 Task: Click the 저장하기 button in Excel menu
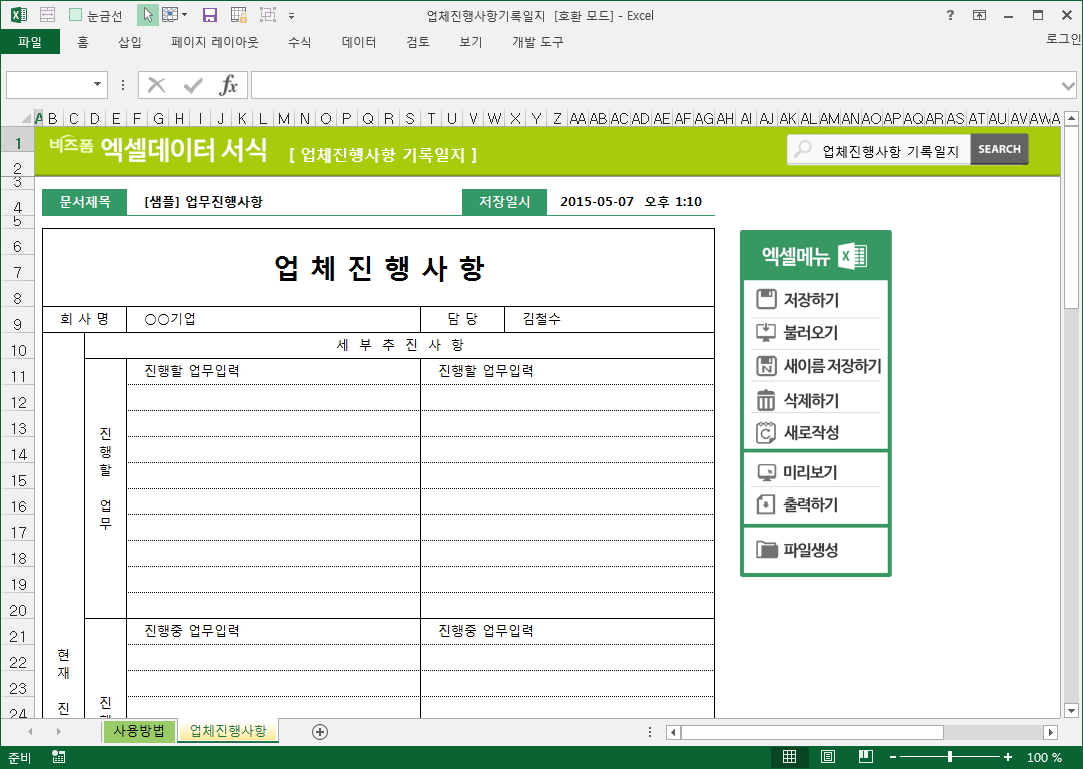811,300
